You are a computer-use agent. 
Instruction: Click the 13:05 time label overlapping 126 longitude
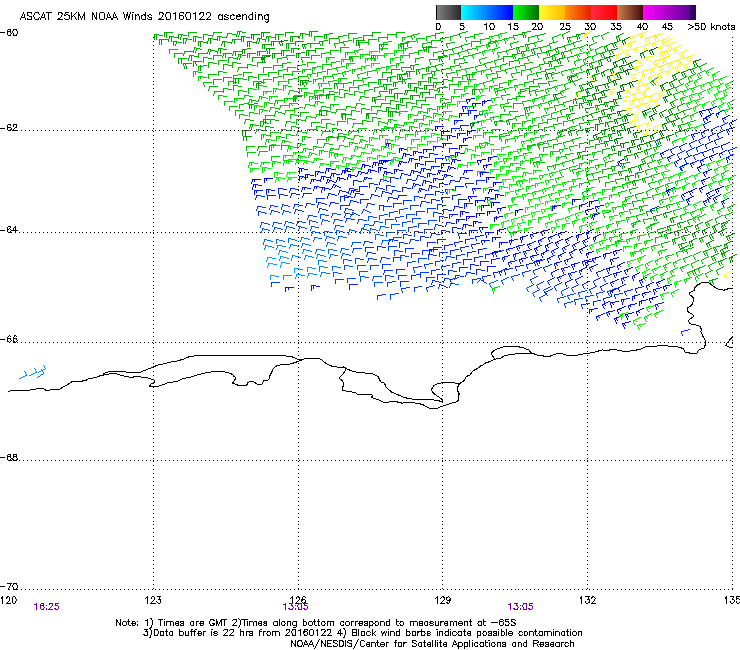(x=295, y=607)
